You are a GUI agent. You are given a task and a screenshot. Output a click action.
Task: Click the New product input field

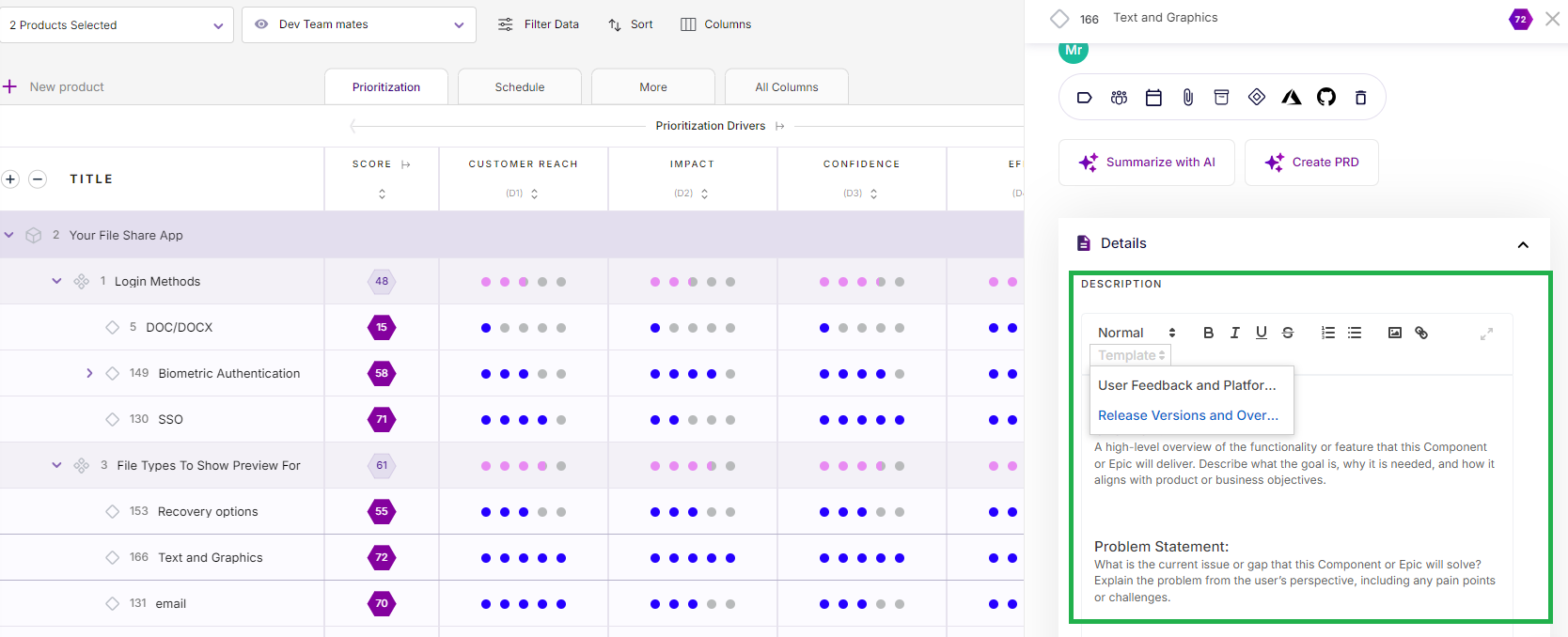[x=68, y=87]
